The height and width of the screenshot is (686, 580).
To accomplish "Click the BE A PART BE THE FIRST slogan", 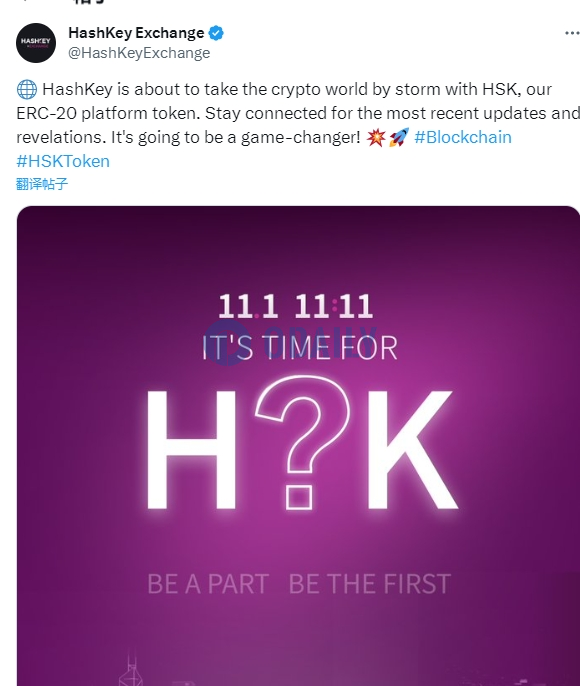I will [299, 584].
